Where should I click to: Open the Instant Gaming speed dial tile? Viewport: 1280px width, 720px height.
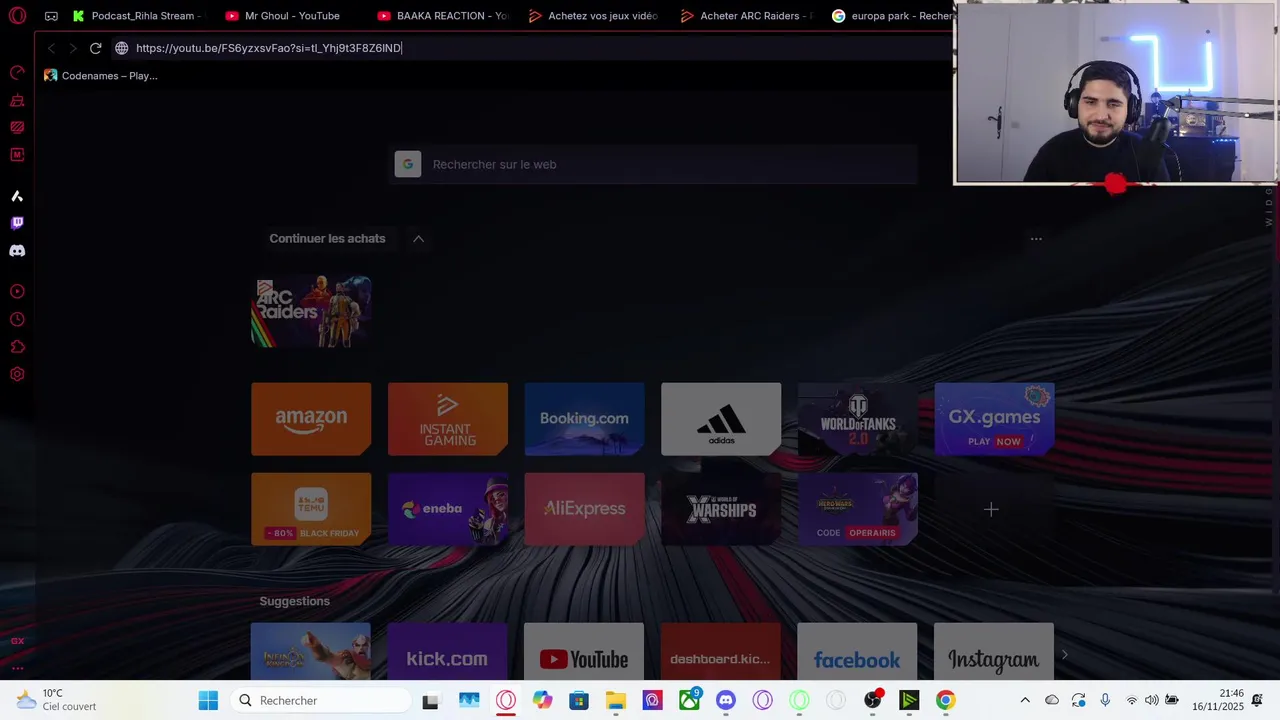[x=448, y=419]
